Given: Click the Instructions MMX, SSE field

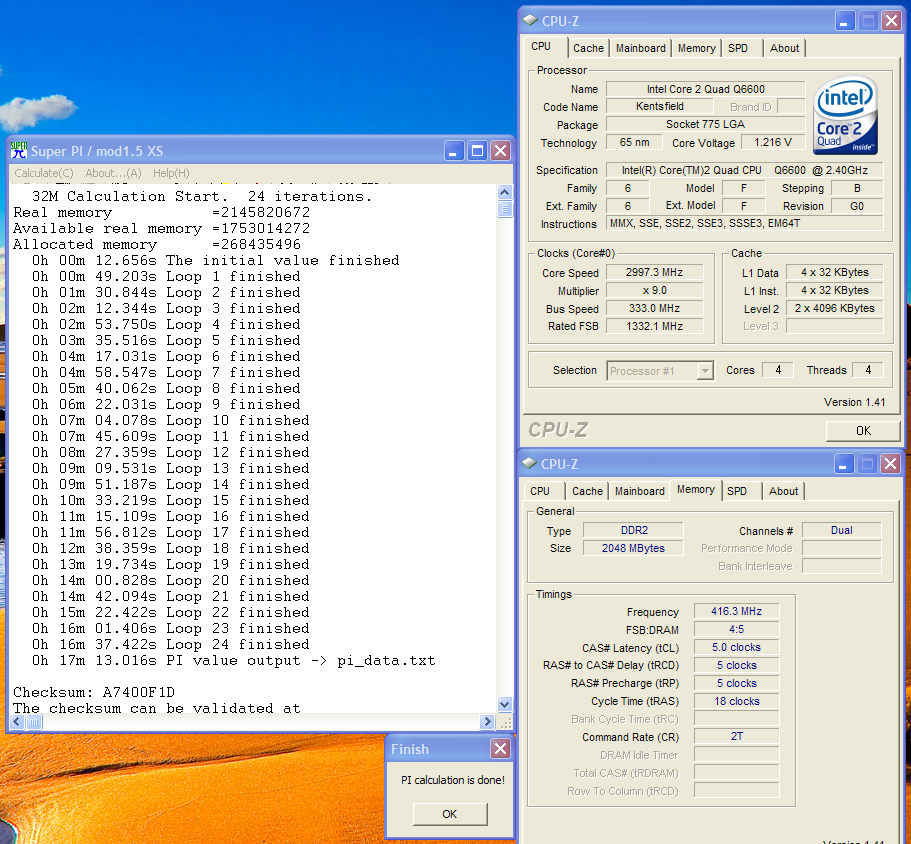Looking at the screenshot, I should (744, 224).
